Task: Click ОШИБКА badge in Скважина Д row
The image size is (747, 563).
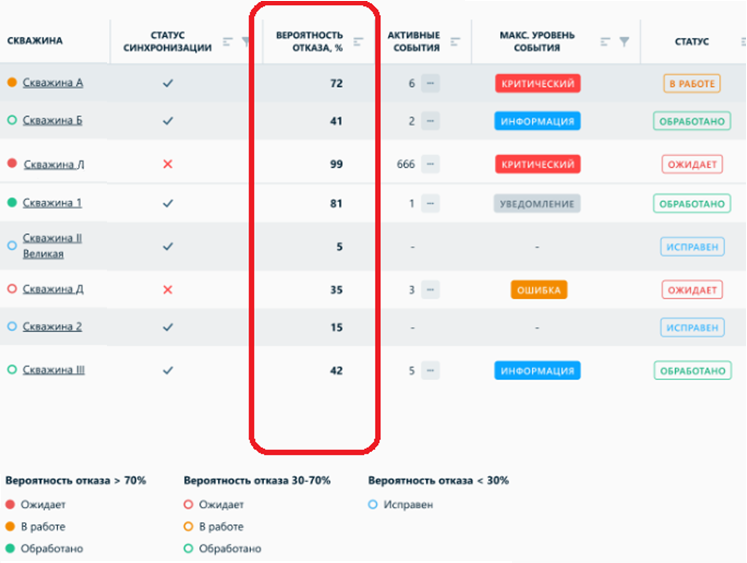Action: [x=539, y=290]
